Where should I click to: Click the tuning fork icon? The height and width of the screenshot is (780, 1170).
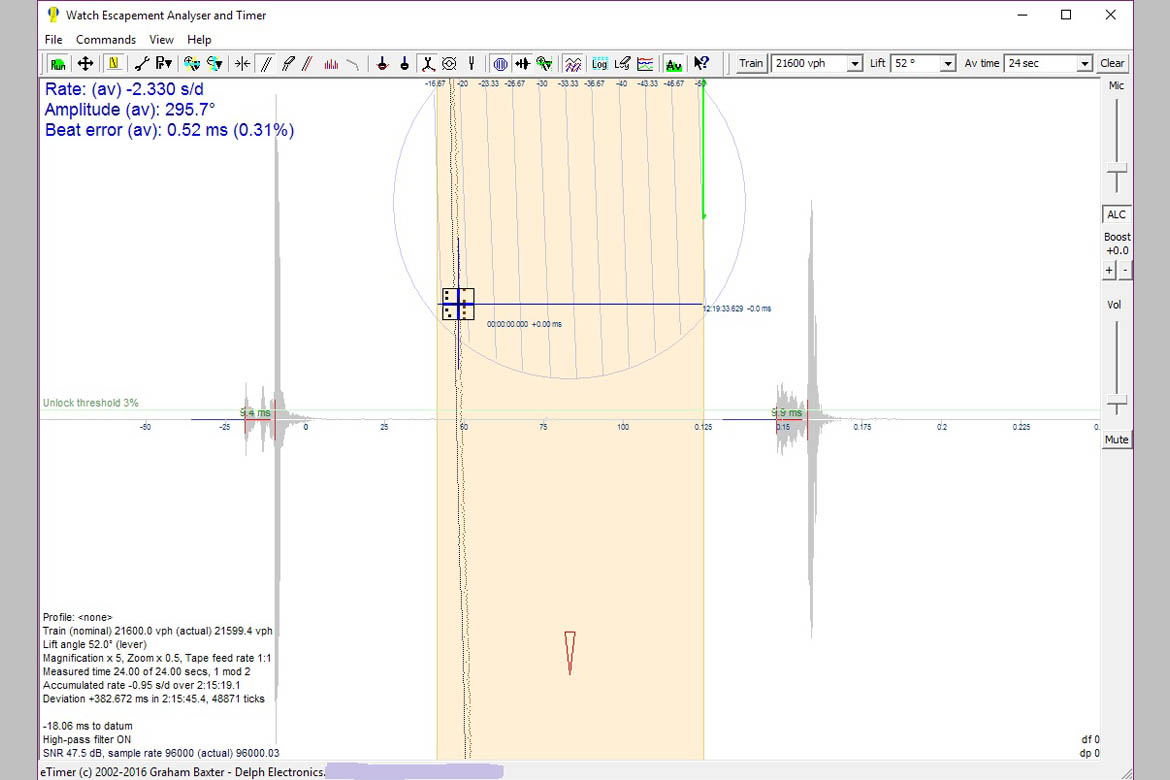[471, 64]
